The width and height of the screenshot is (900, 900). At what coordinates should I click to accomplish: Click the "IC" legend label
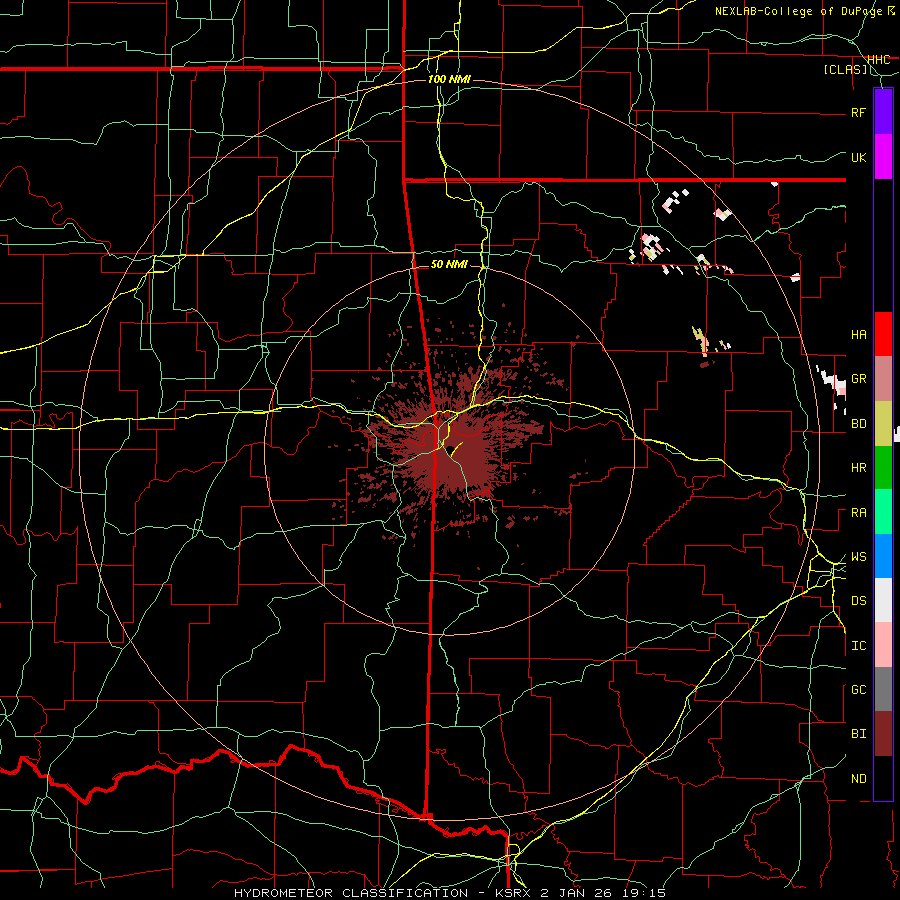858,646
